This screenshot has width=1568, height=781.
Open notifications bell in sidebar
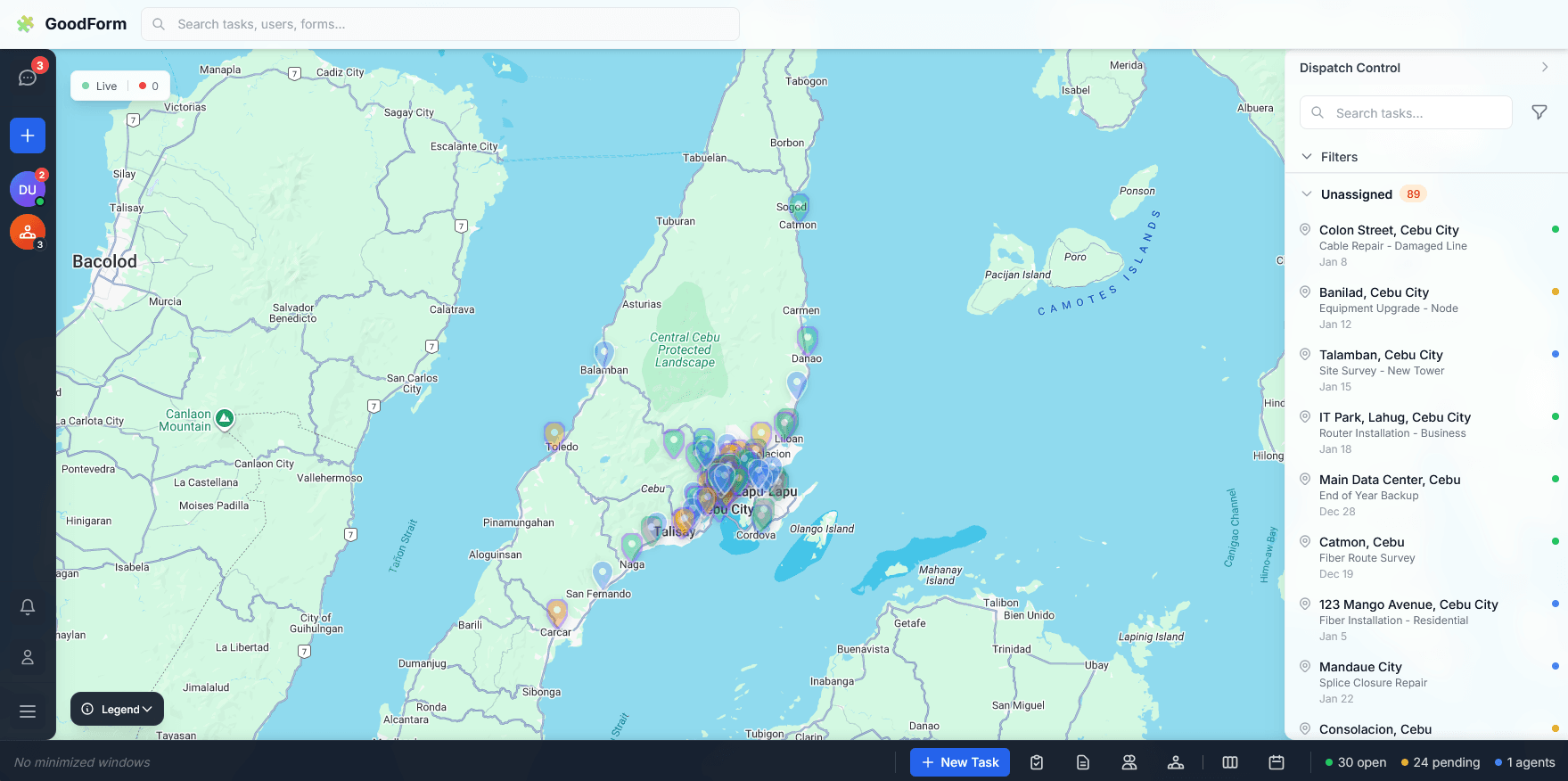point(28,607)
